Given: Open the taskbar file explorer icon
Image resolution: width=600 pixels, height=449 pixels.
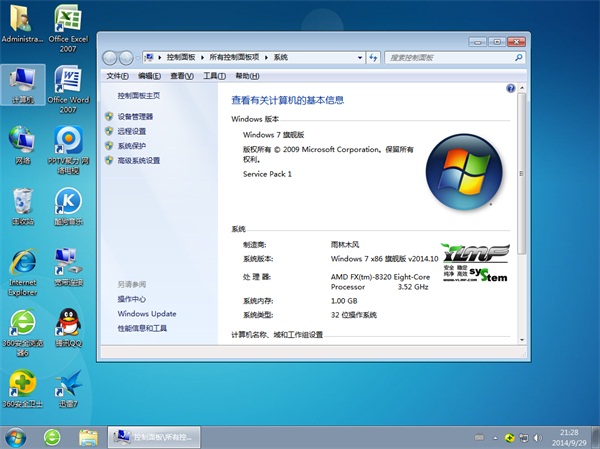Looking at the screenshot, I should (88, 437).
